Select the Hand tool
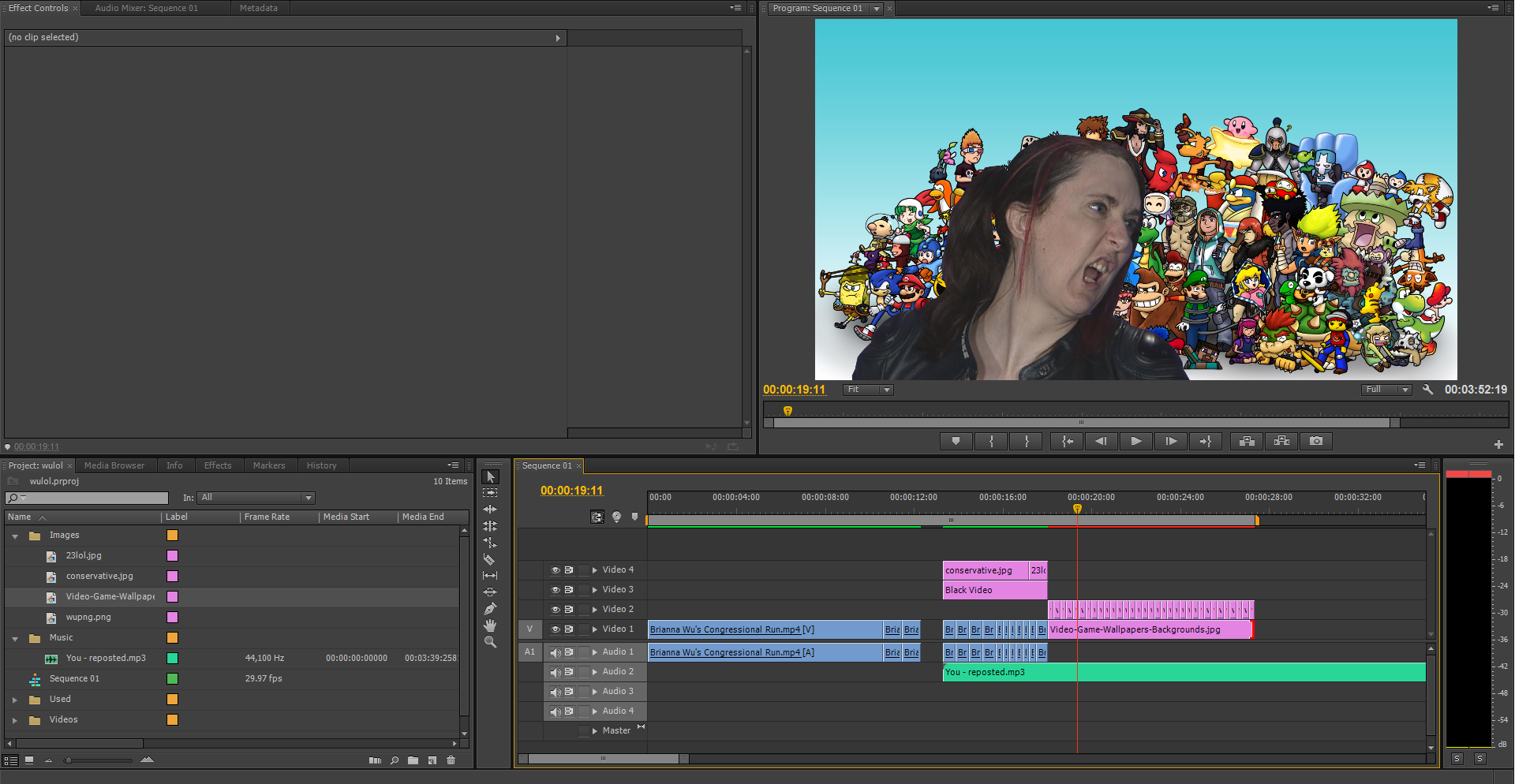 pos(490,625)
